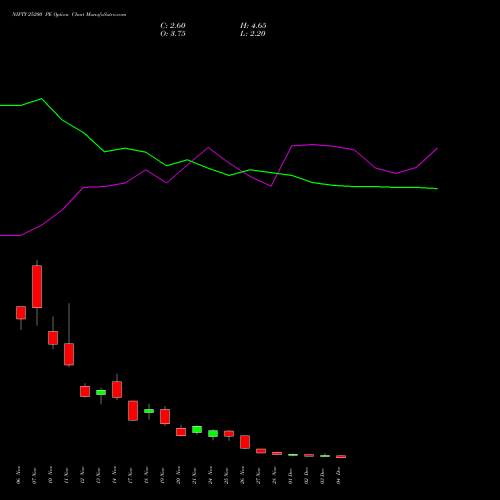Click the 14 Nov date axis label
Screen dimensions: 500x500
click(114, 475)
